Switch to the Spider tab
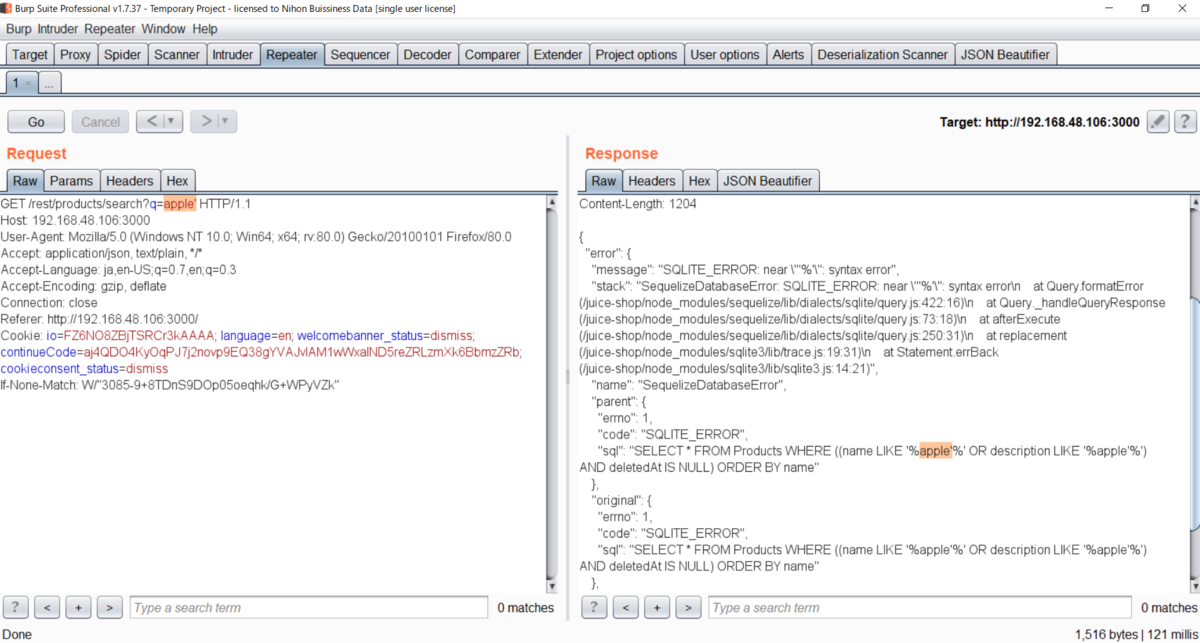The image size is (1200, 643). click(x=123, y=55)
